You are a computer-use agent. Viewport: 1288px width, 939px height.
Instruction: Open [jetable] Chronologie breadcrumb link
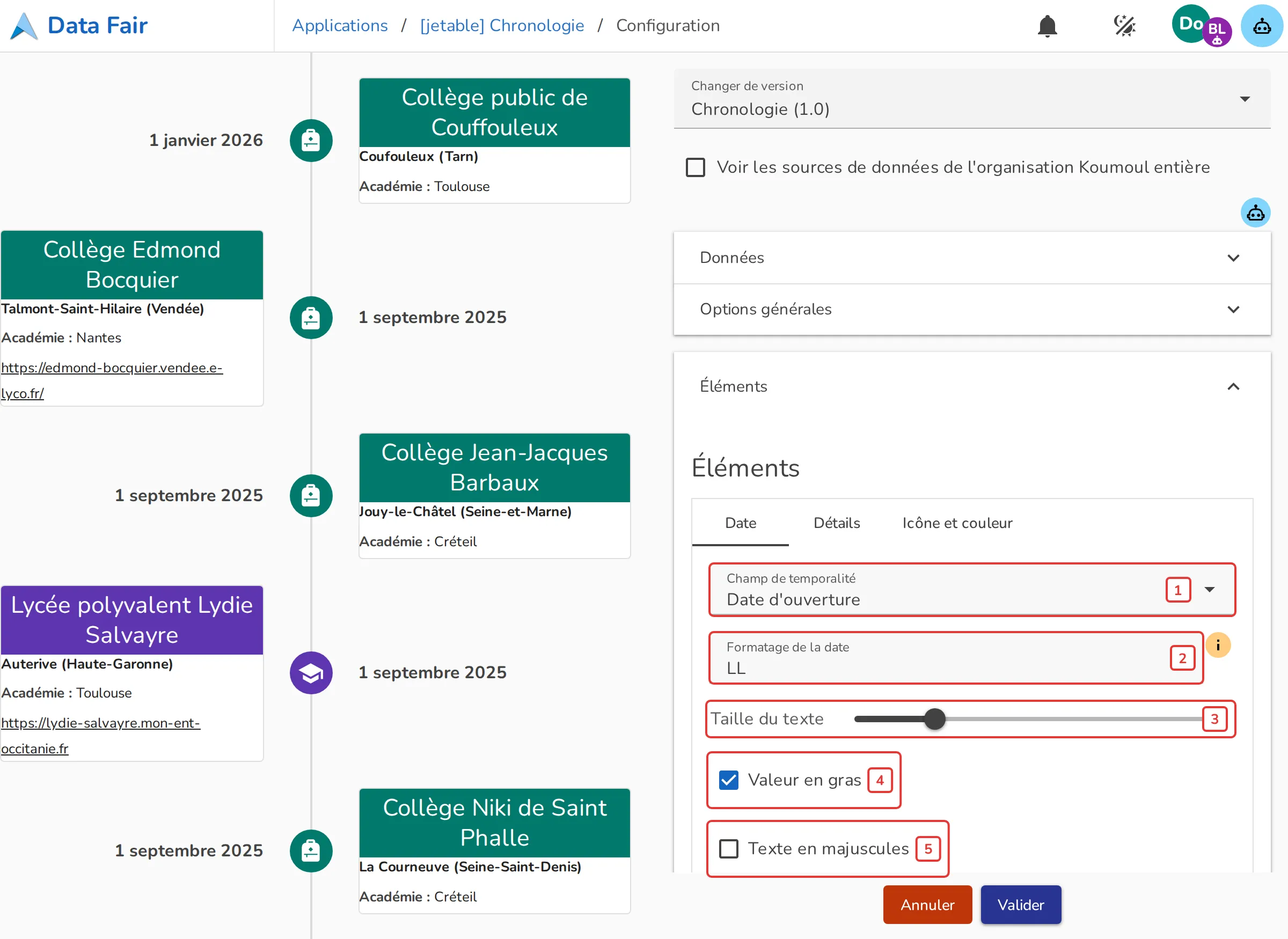(502, 26)
